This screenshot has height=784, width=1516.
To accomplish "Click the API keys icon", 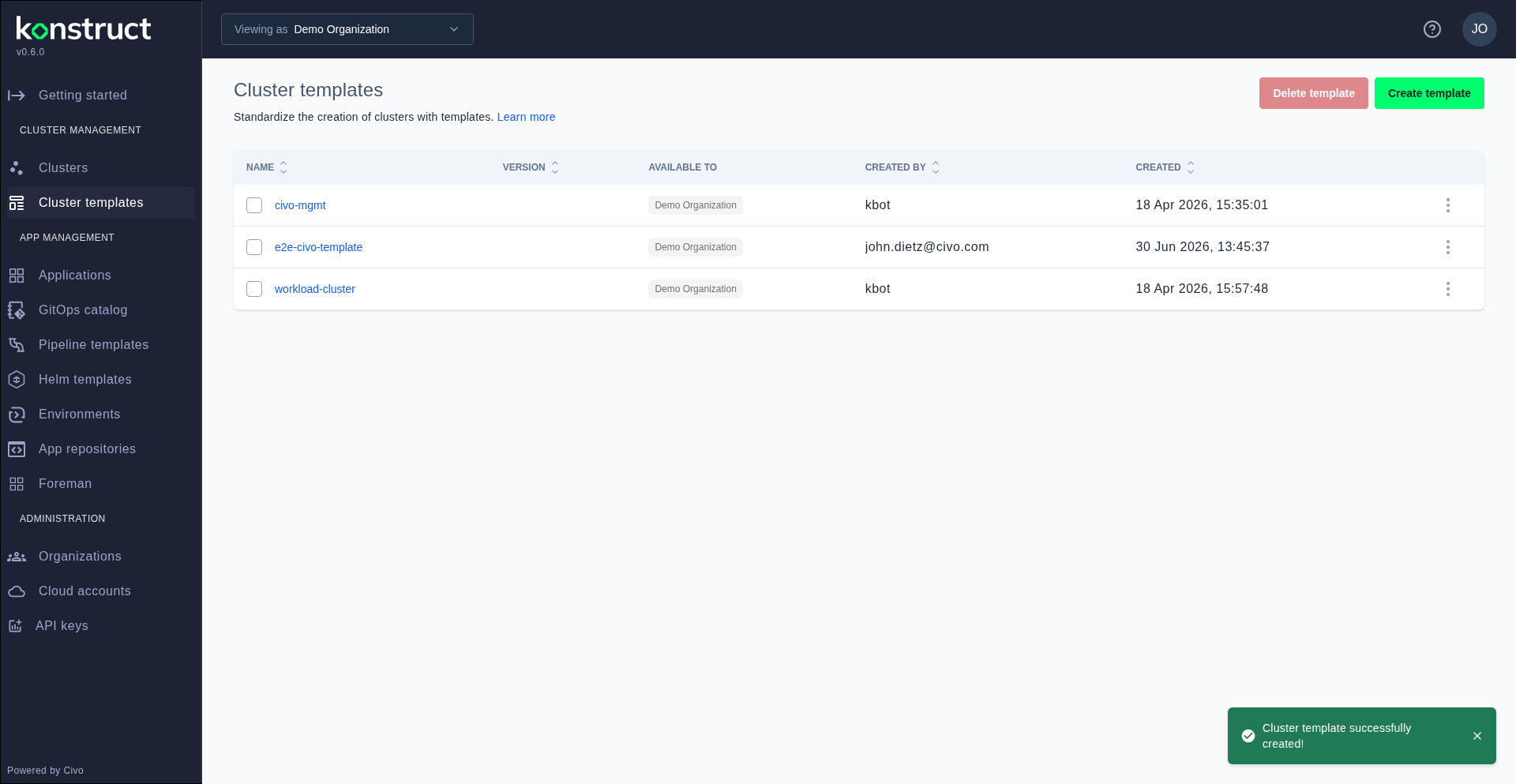I will [15, 626].
